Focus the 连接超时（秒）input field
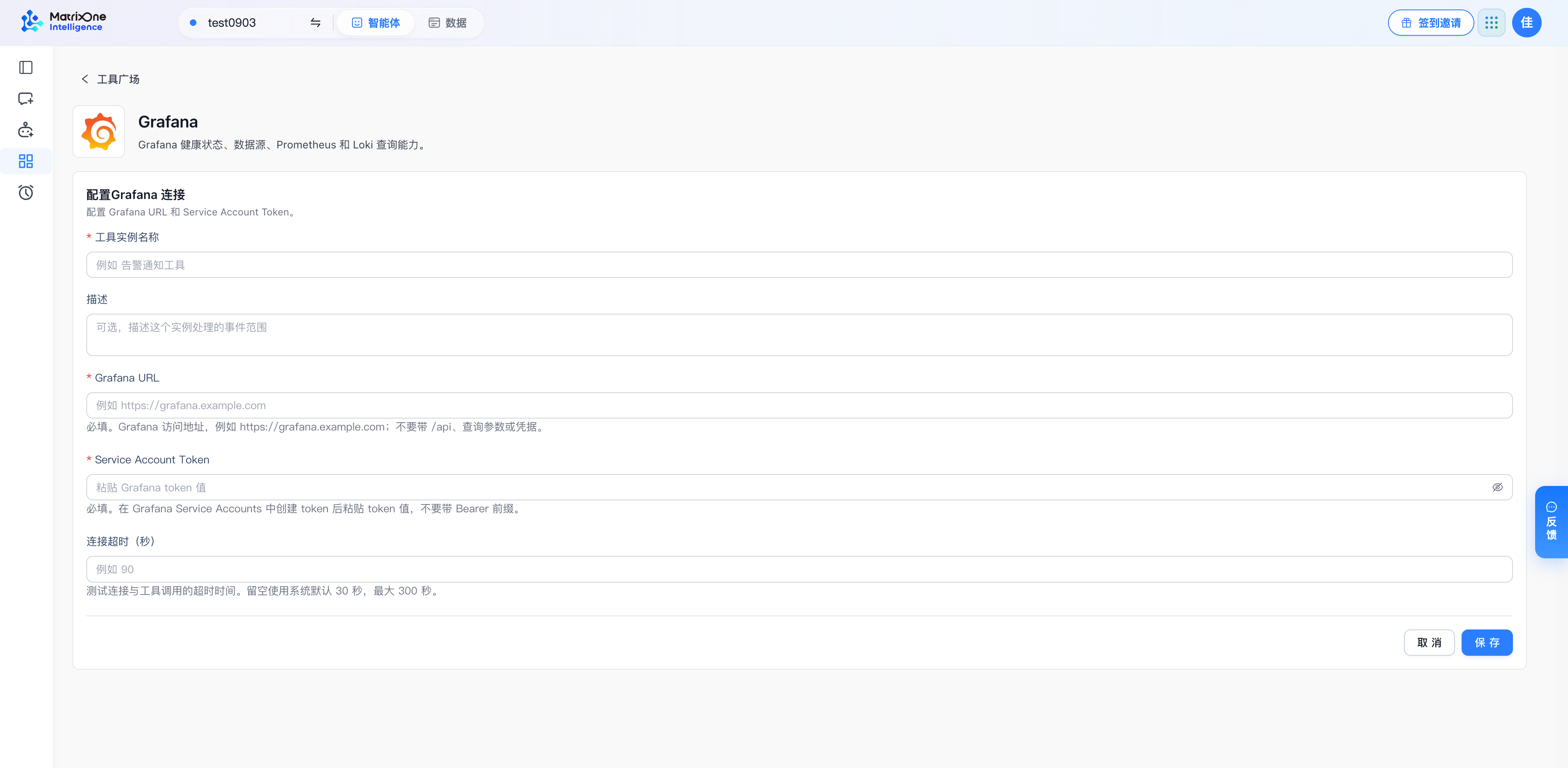Screen dimensions: 1568x768 799,569
